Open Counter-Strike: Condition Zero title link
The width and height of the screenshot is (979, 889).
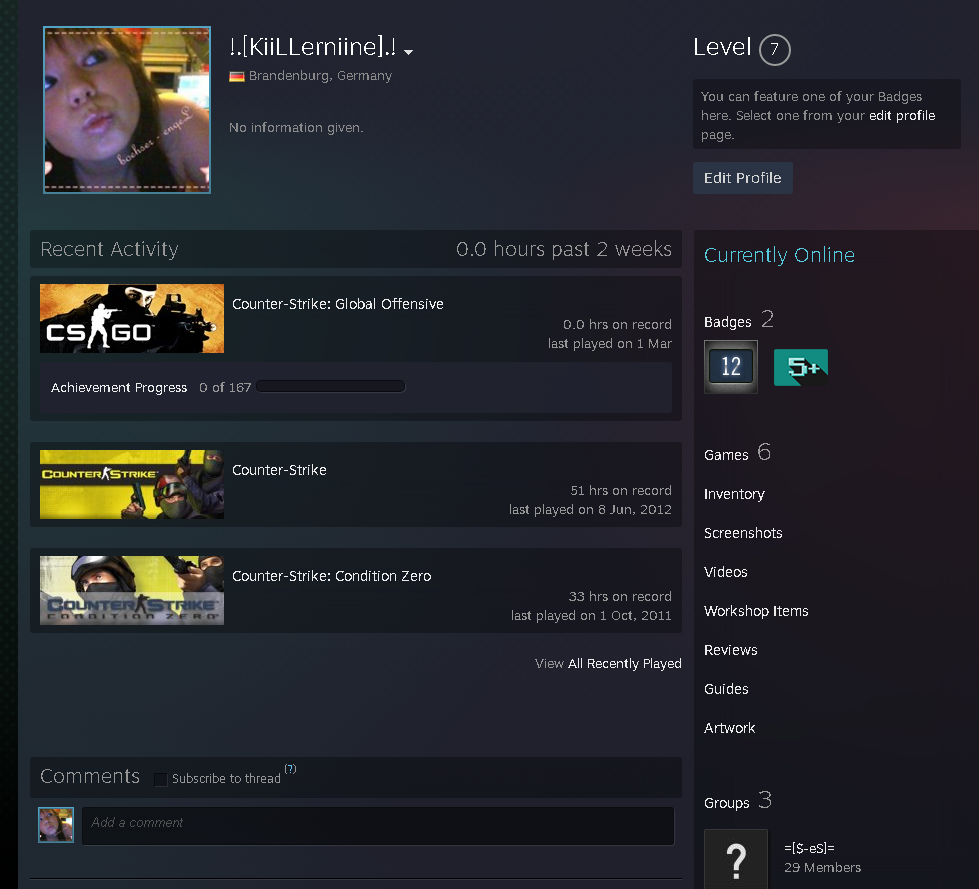pyautogui.click(x=332, y=576)
